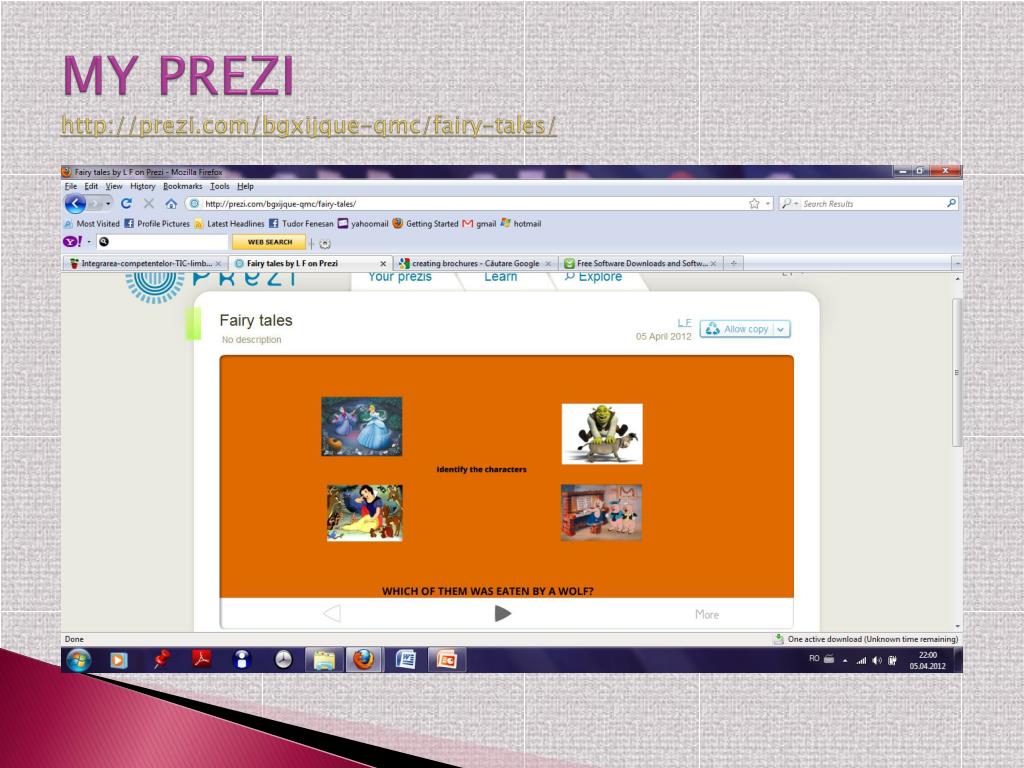Bookmark page with the star icon
The image size is (1024, 768).
[x=754, y=204]
